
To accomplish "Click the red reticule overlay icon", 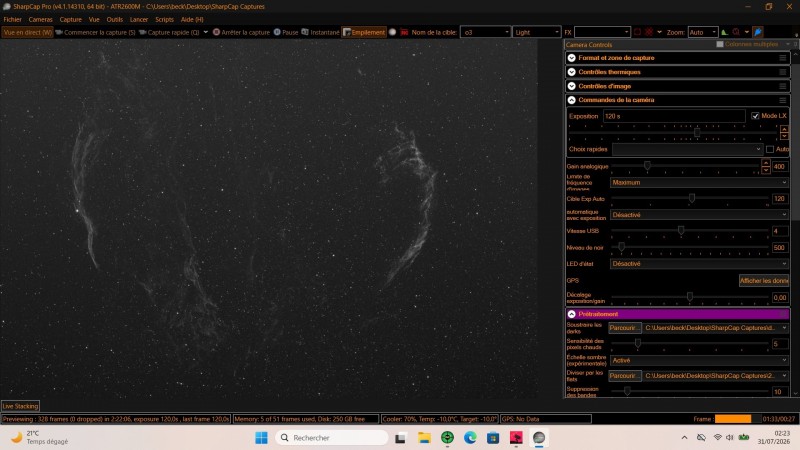I will click(648, 32).
